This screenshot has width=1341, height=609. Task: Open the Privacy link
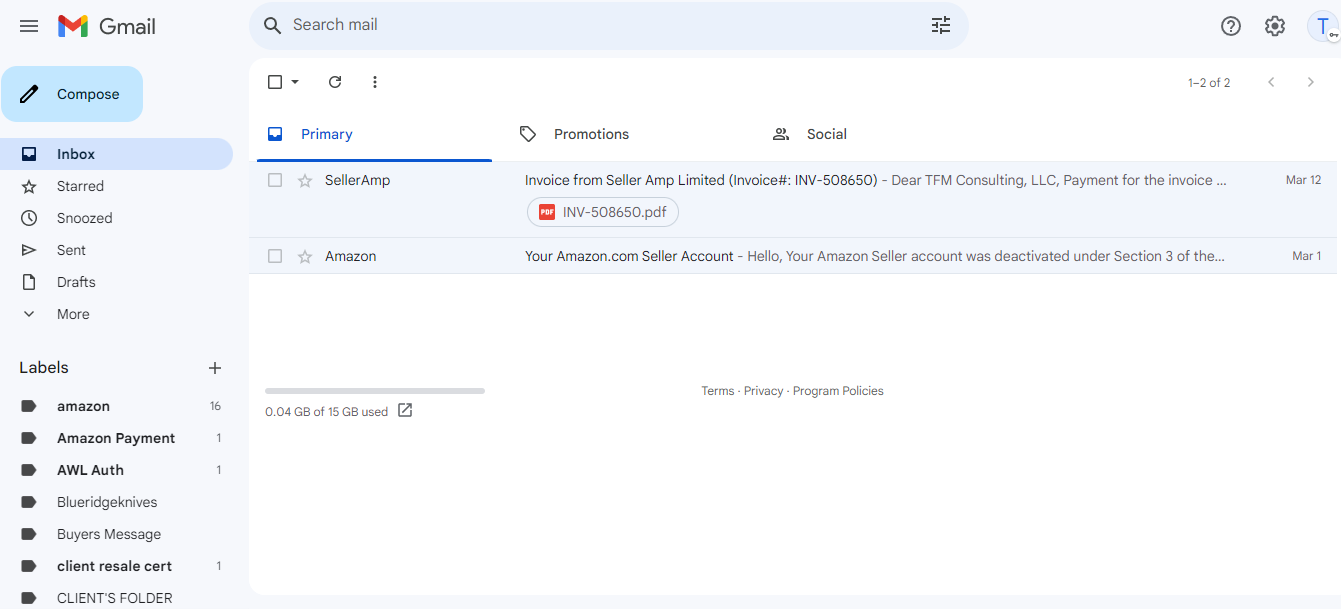tap(764, 391)
